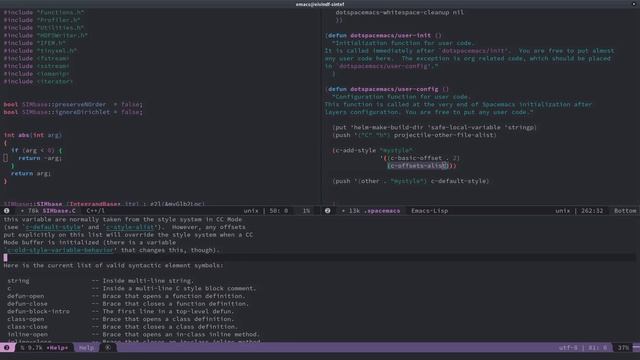640x360 pixels.
Task: Click 'unix' line-ending indicator in SIMbase.C modeline
Action: [x=251, y=211]
